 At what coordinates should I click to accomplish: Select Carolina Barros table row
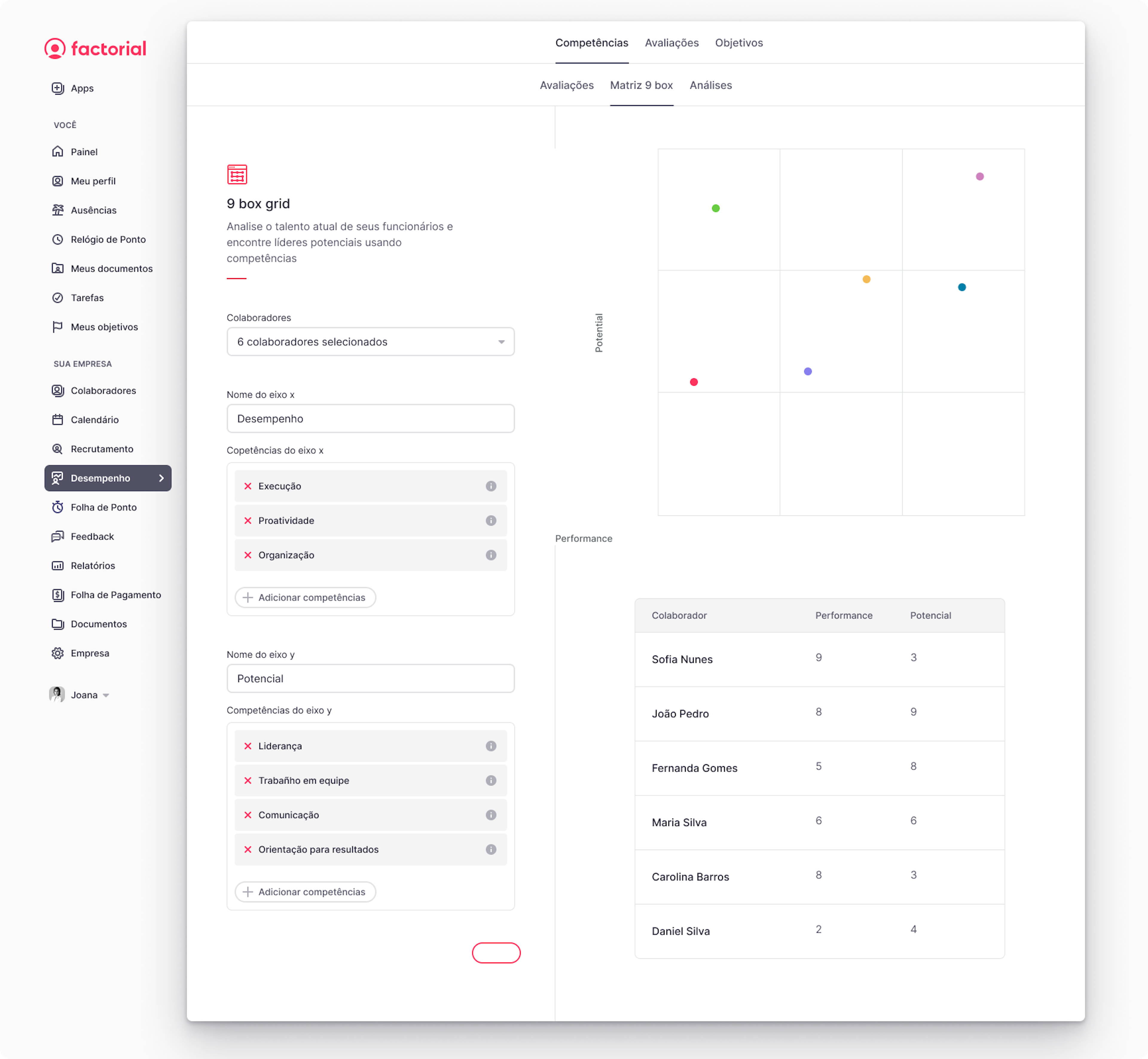820,877
